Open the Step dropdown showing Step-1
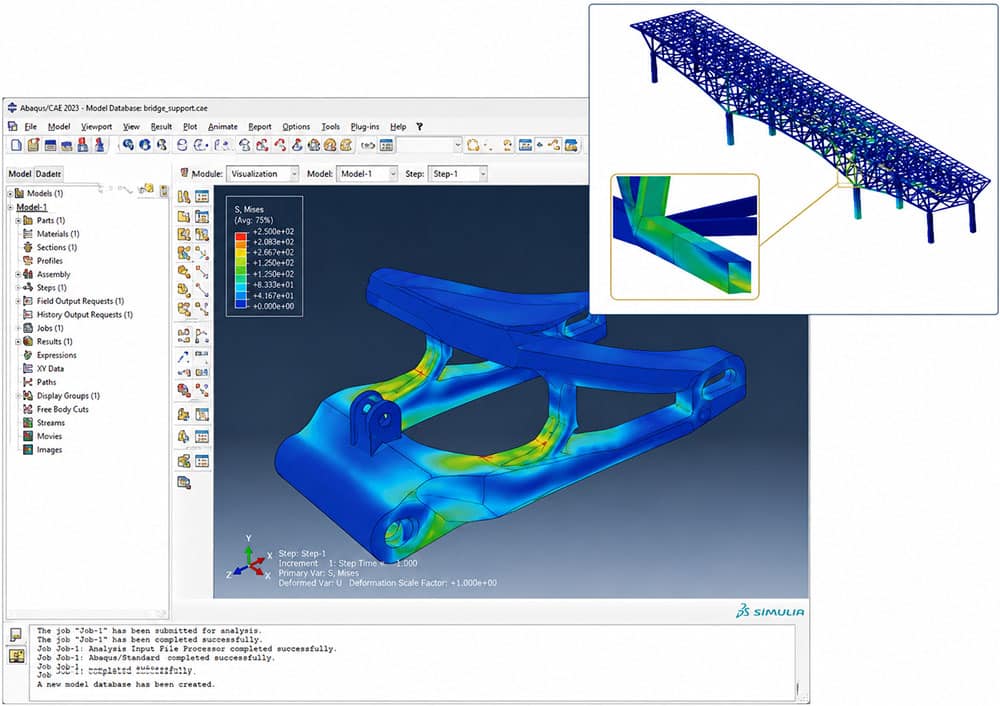Screen dimensions: 1000x706 [x=458, y=173]
